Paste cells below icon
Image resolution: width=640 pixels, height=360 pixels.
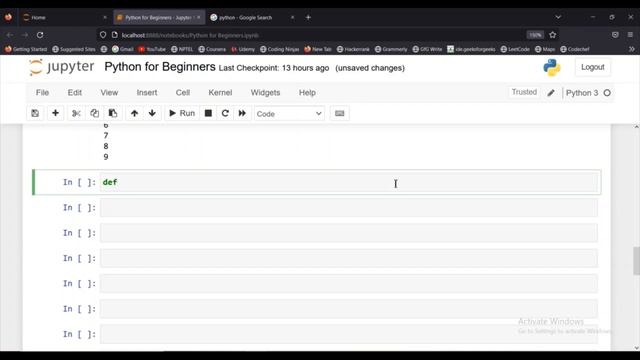[113, 113]
